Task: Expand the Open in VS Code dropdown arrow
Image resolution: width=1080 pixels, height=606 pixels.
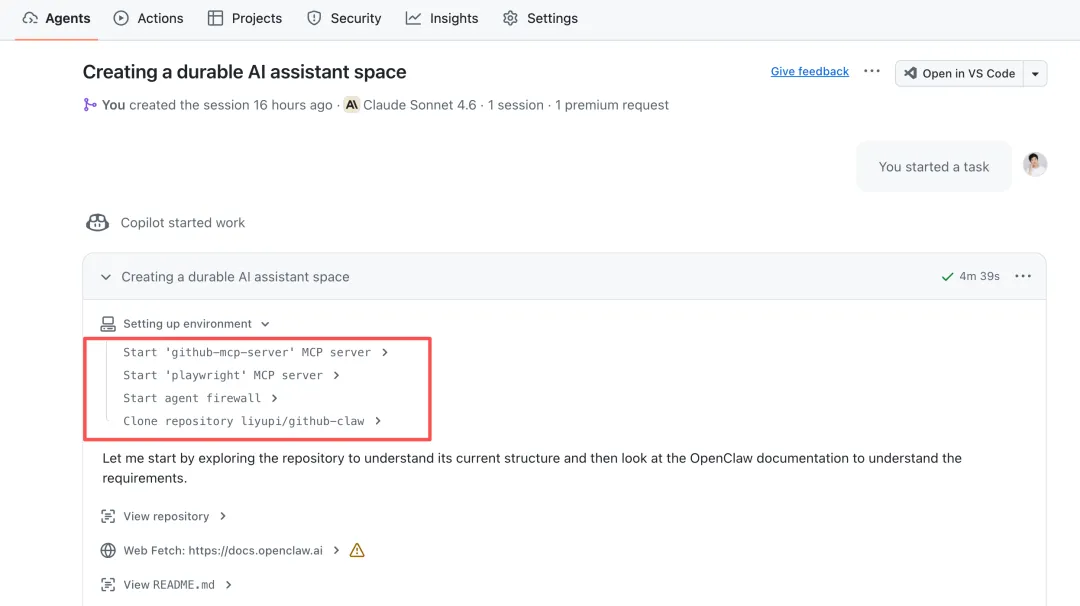Action: [1035, 73]
